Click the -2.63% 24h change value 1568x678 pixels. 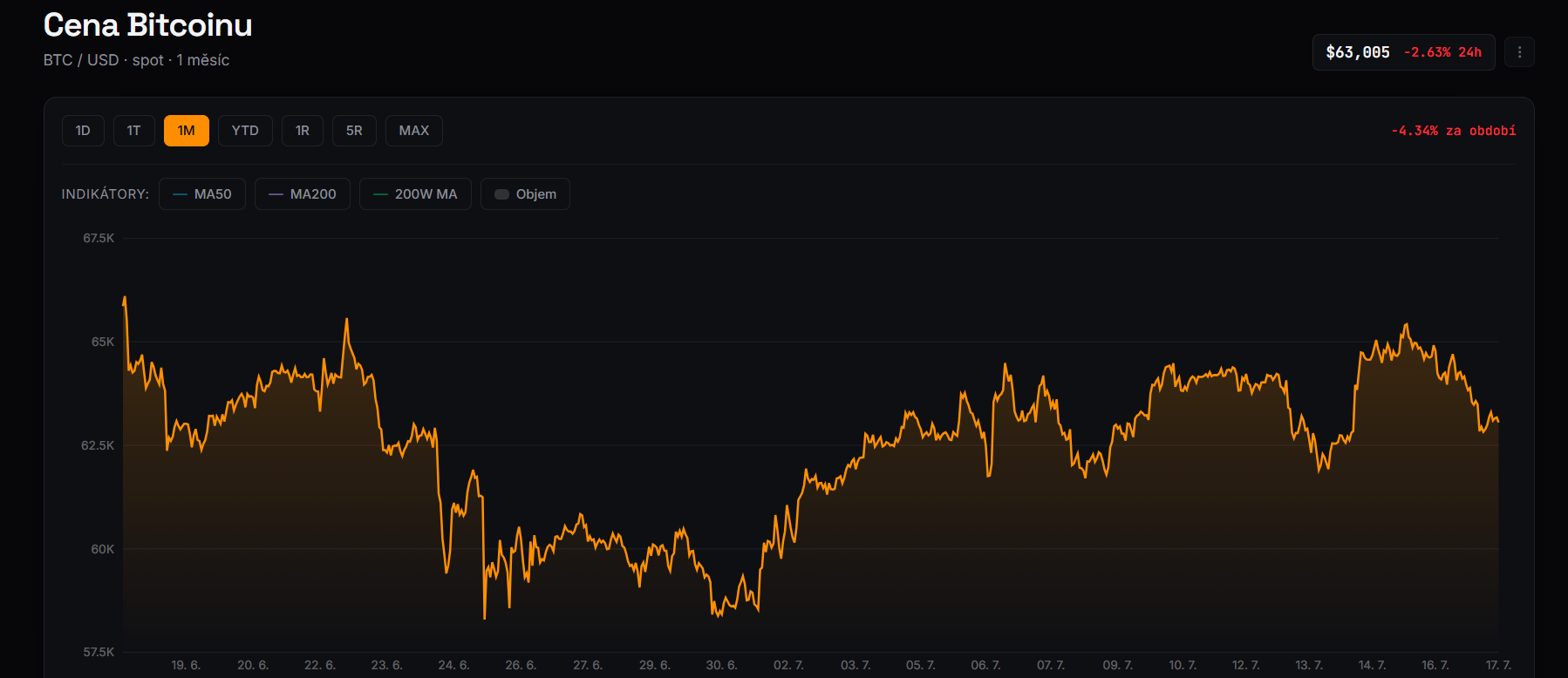pos(1442,52)
